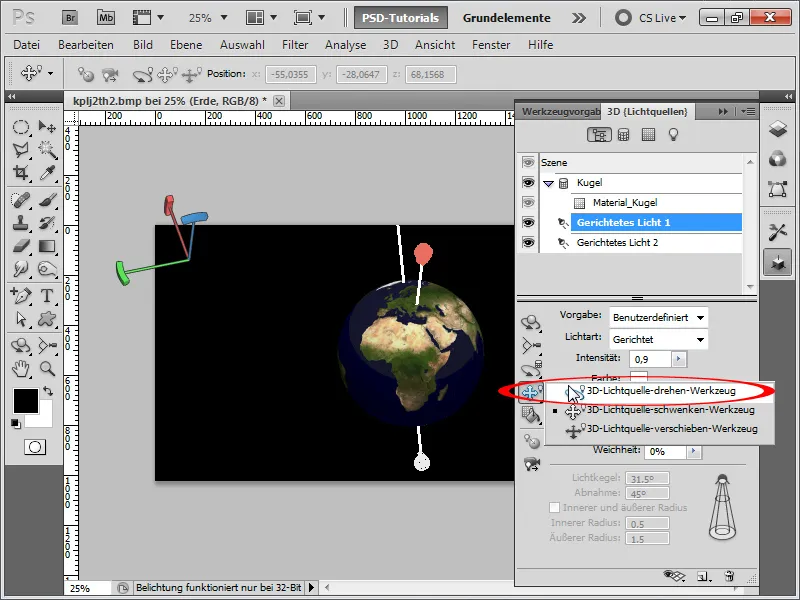Hide the Kugel mesh

point(528,183)
